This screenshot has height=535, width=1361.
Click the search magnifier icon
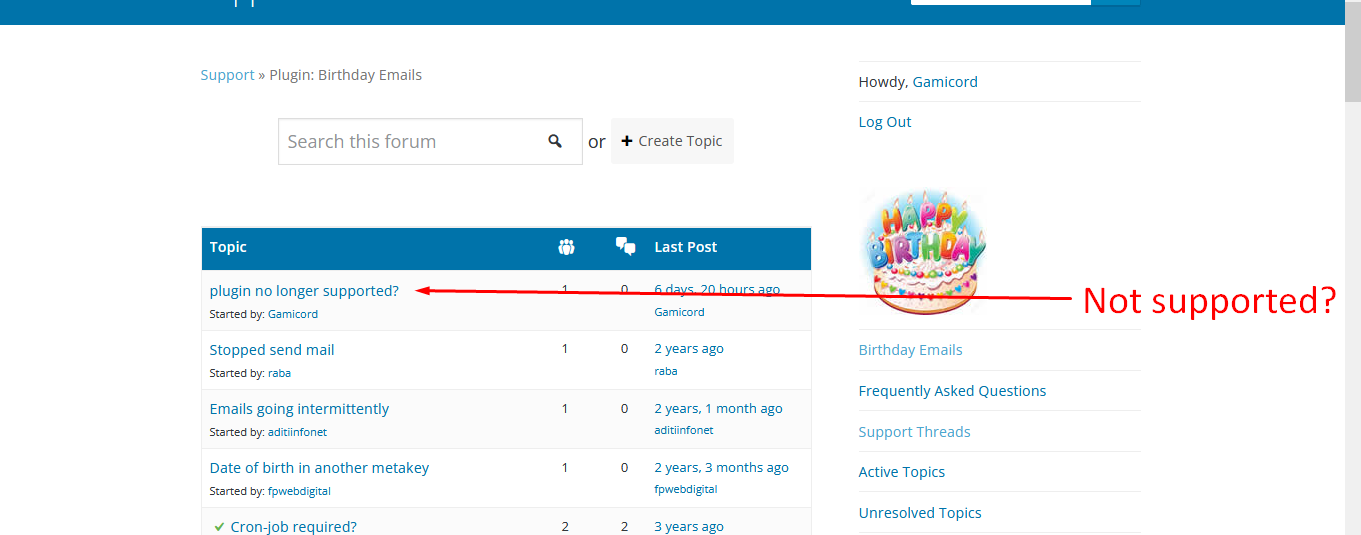(555, 141)
